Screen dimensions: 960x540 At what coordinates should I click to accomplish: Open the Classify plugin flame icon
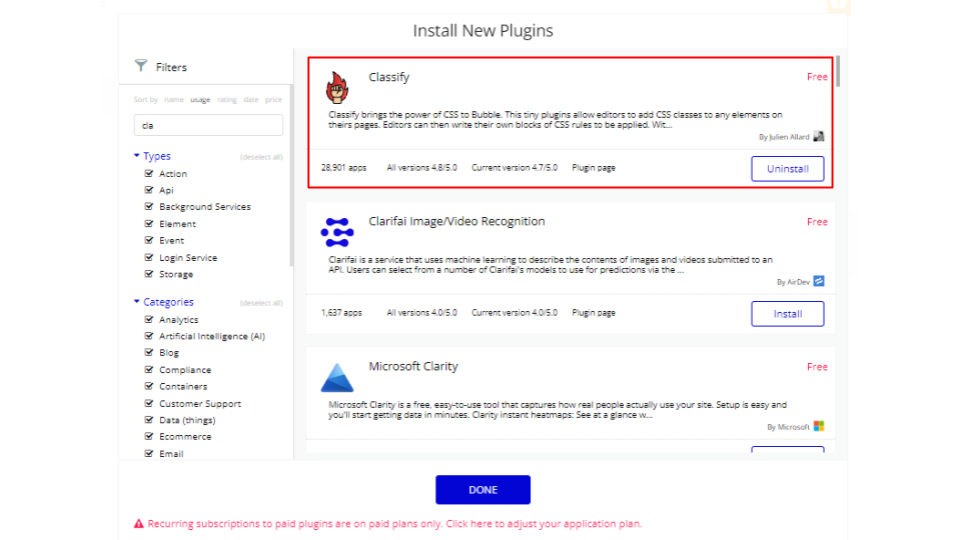(337, 87)
